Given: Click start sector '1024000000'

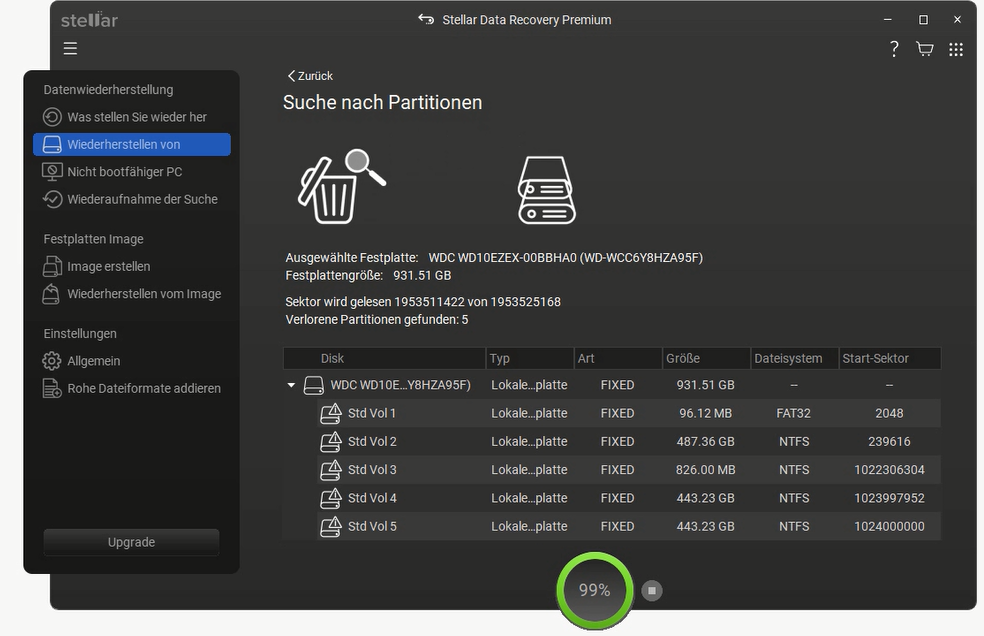Looking at the screenshot, I should pyautogui.click(x=889, y=526).
